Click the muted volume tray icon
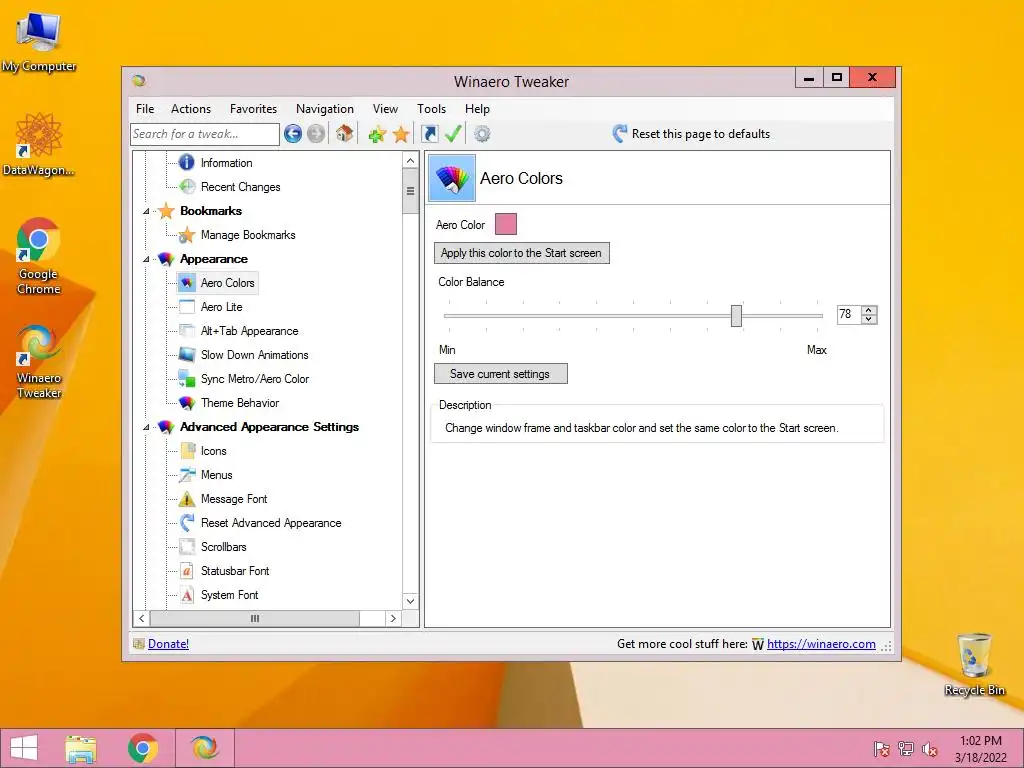The width and height of the screenshot is (1024, 768). click(x=929, y=749)
